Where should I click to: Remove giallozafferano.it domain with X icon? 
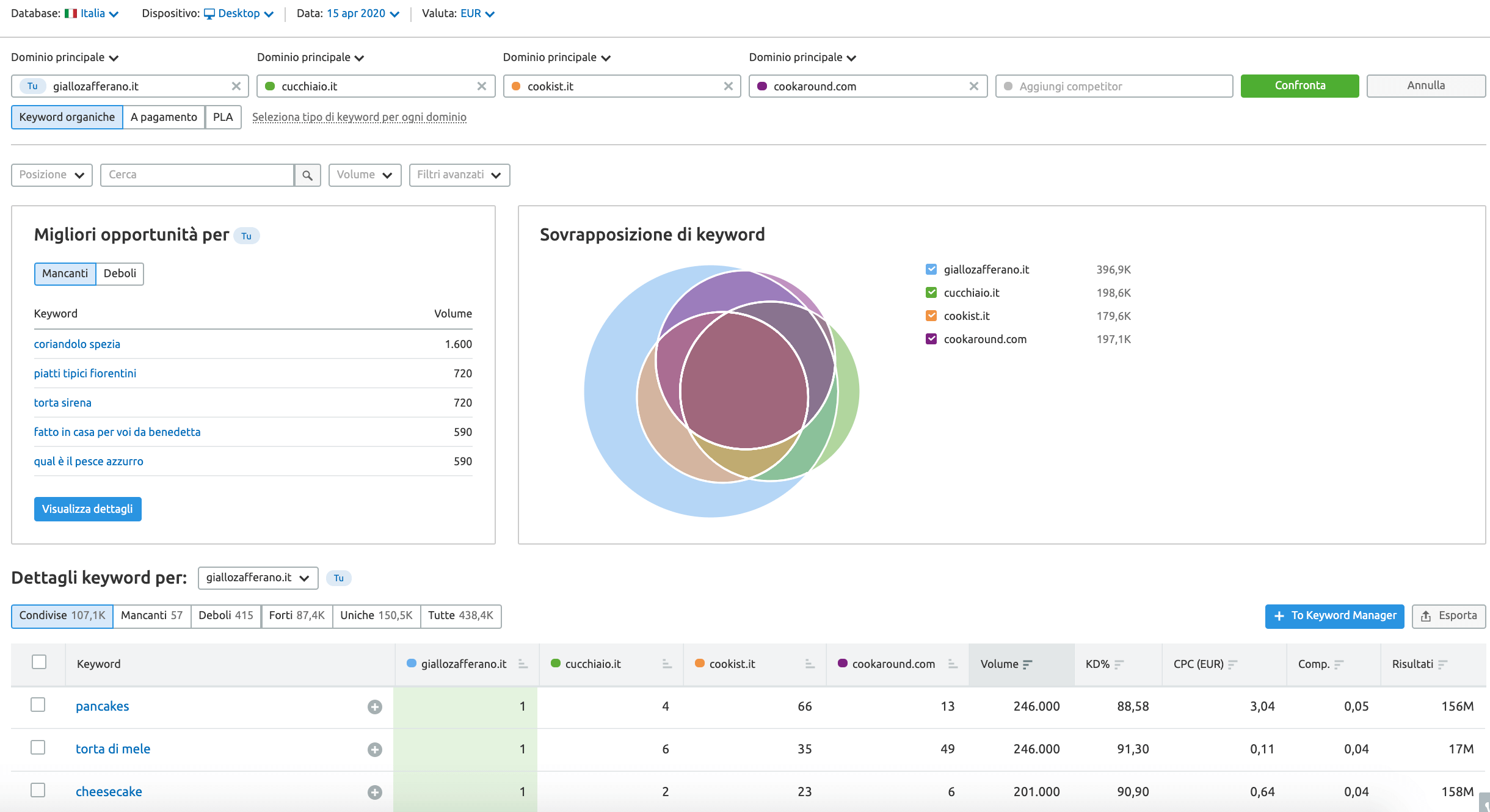coord(236,86)
